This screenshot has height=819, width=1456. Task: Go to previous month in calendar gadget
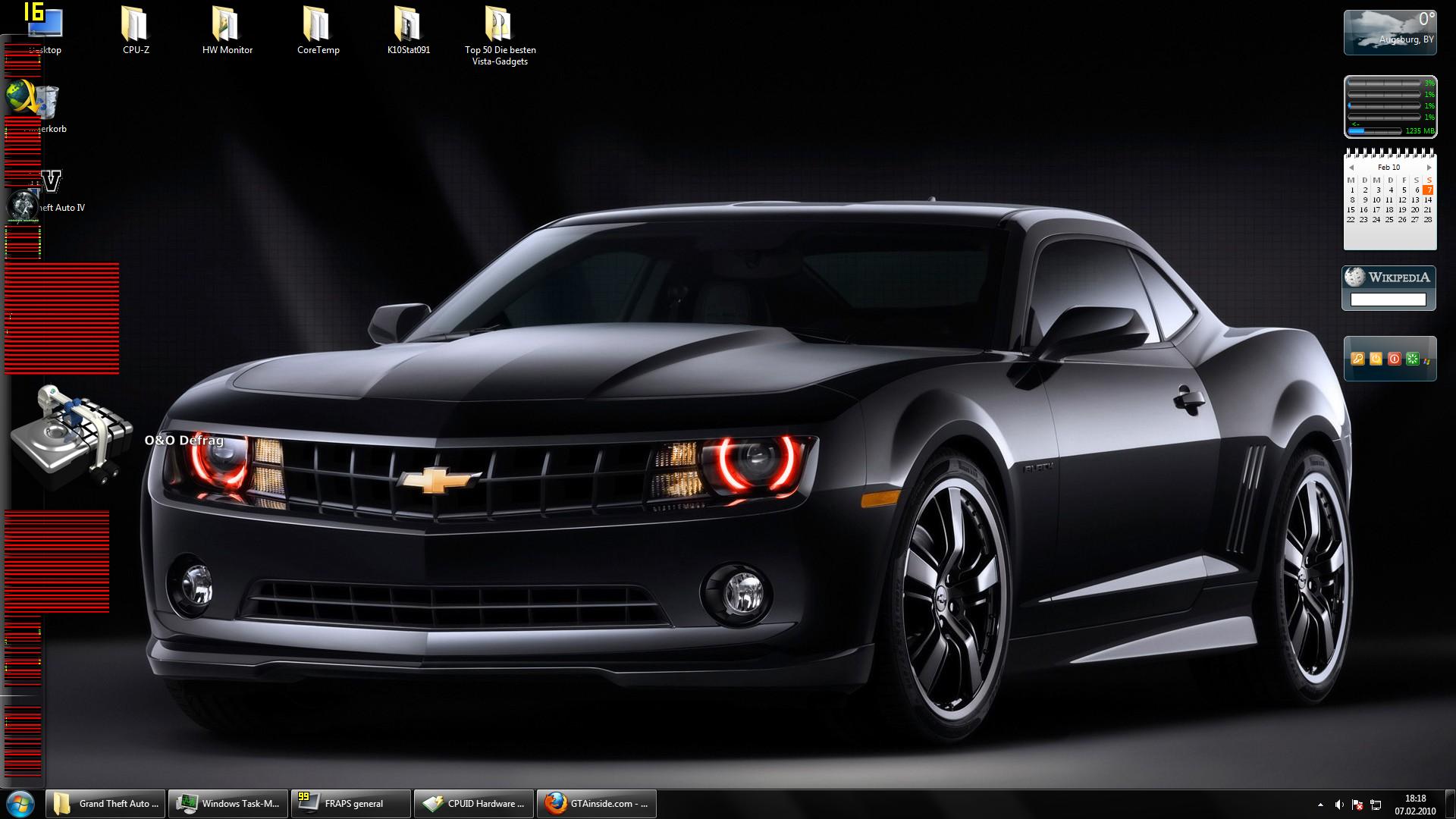1351,168
